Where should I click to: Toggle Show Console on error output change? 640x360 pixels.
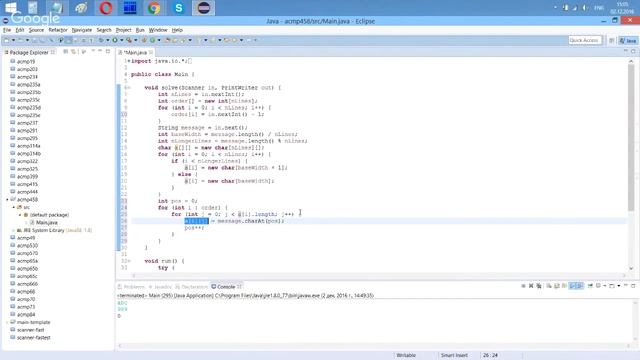[x=580, y=286]
